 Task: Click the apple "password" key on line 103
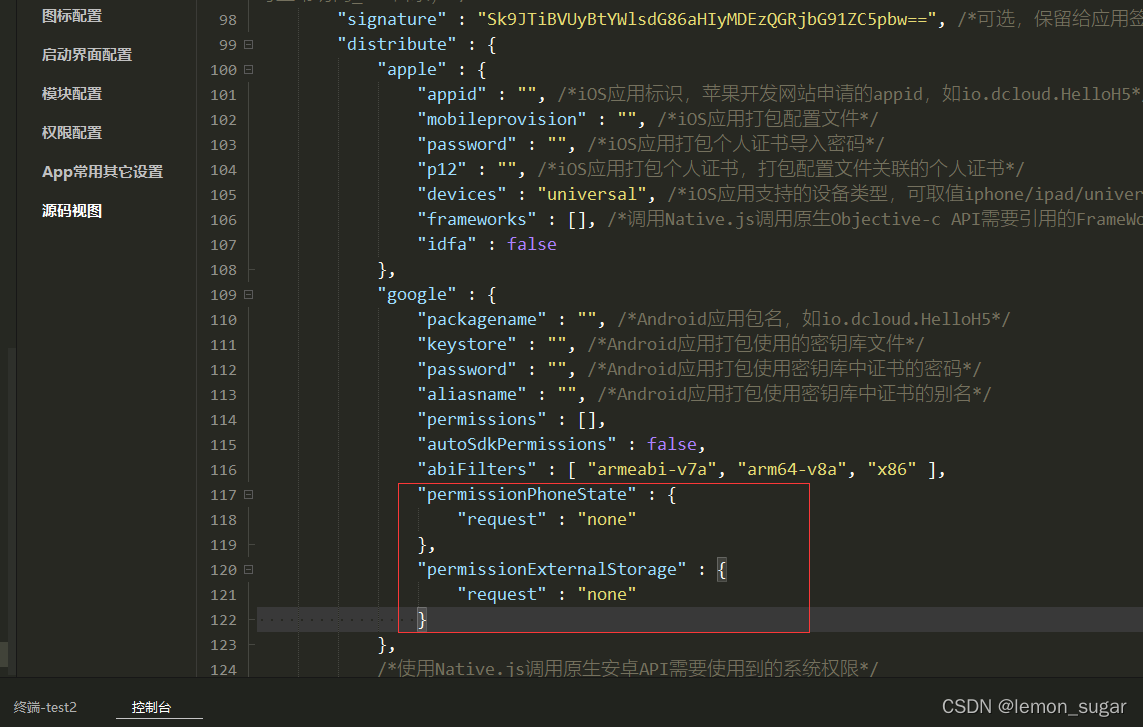[x=467, y=144]
